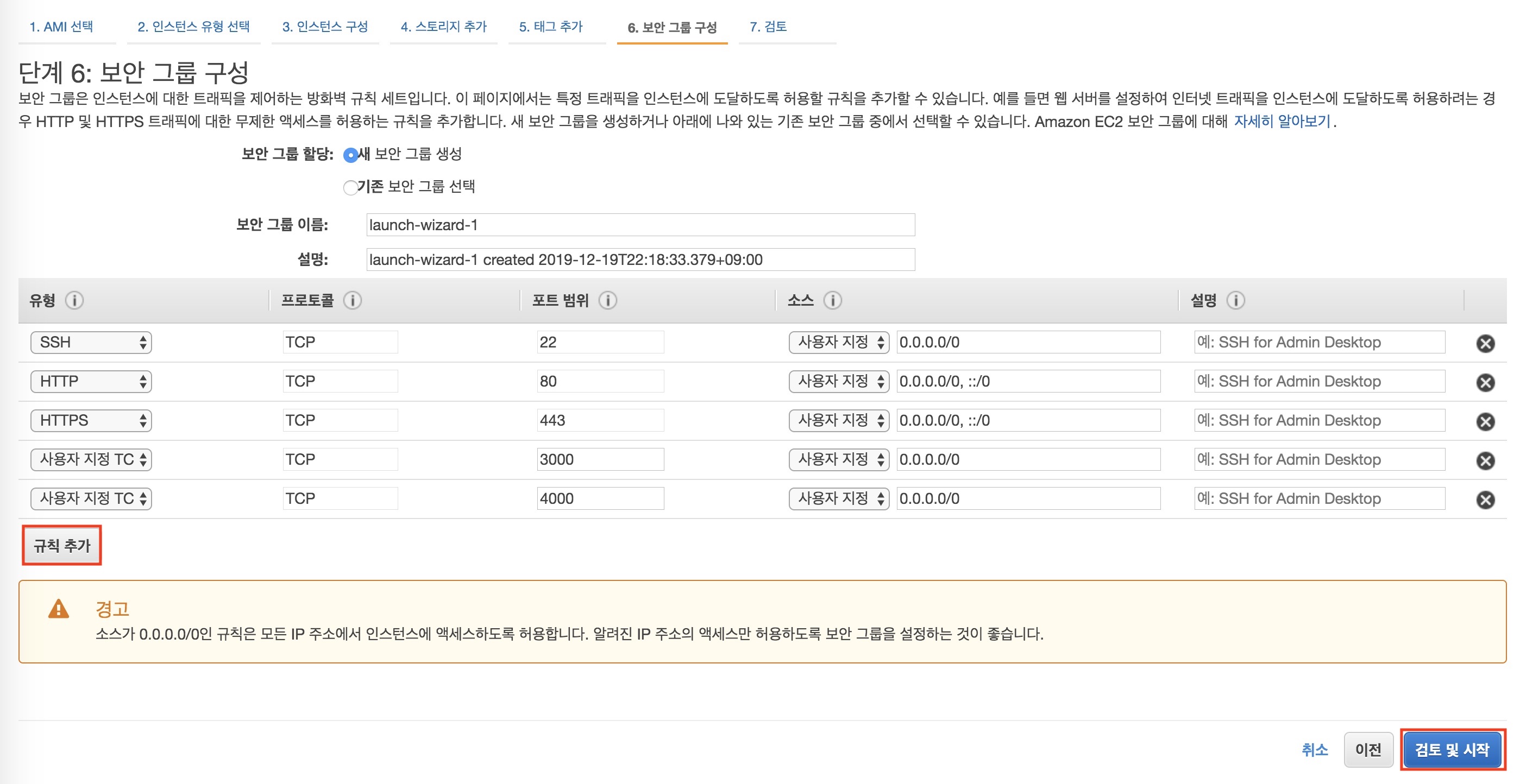Click source CIDR field of SSH rule
This screenshot has width=1520, height=784.
click(x=1028, y=342)
